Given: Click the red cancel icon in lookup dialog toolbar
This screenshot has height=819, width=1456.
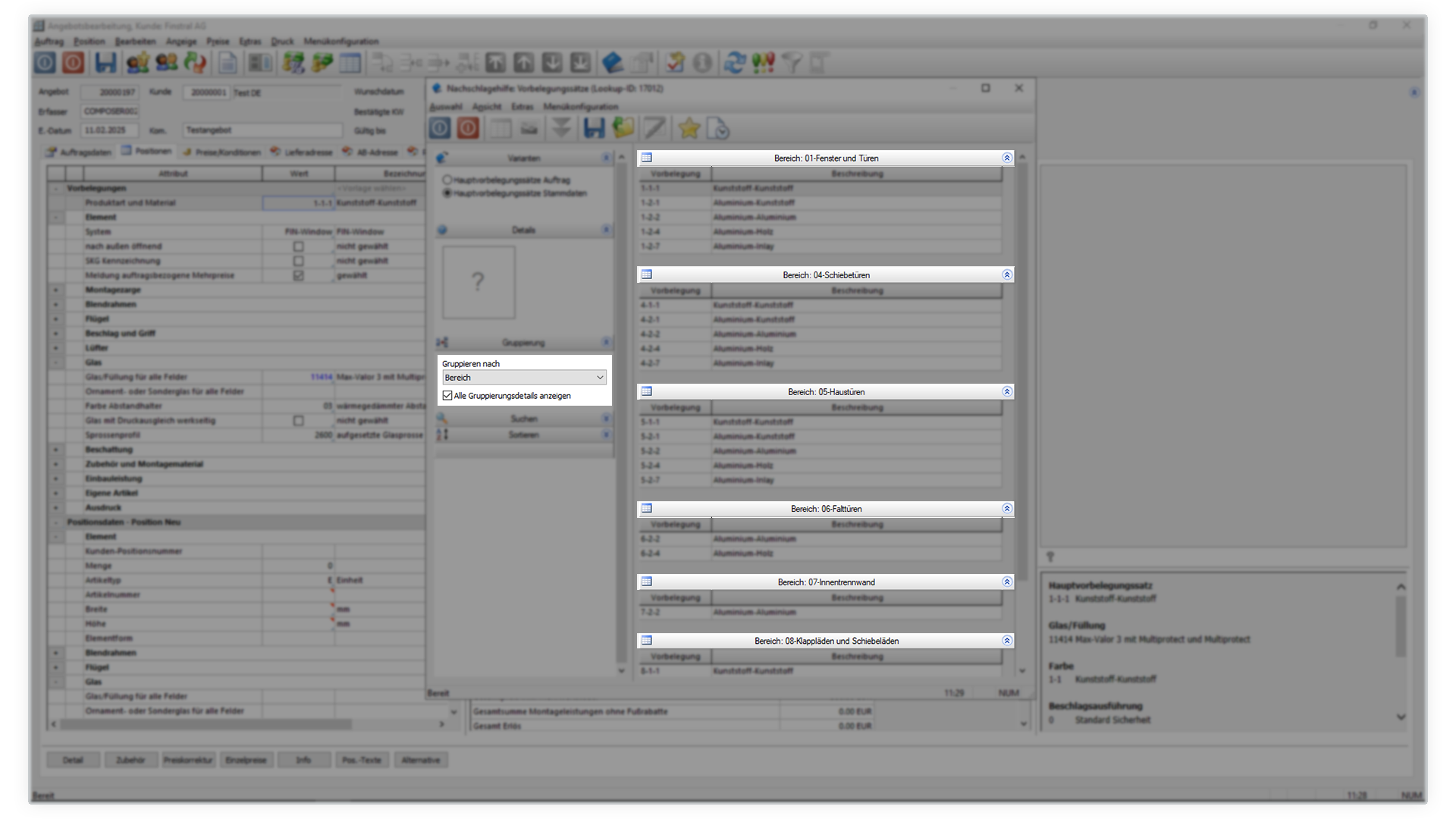Looking at the screenshot, I should 468,128.
